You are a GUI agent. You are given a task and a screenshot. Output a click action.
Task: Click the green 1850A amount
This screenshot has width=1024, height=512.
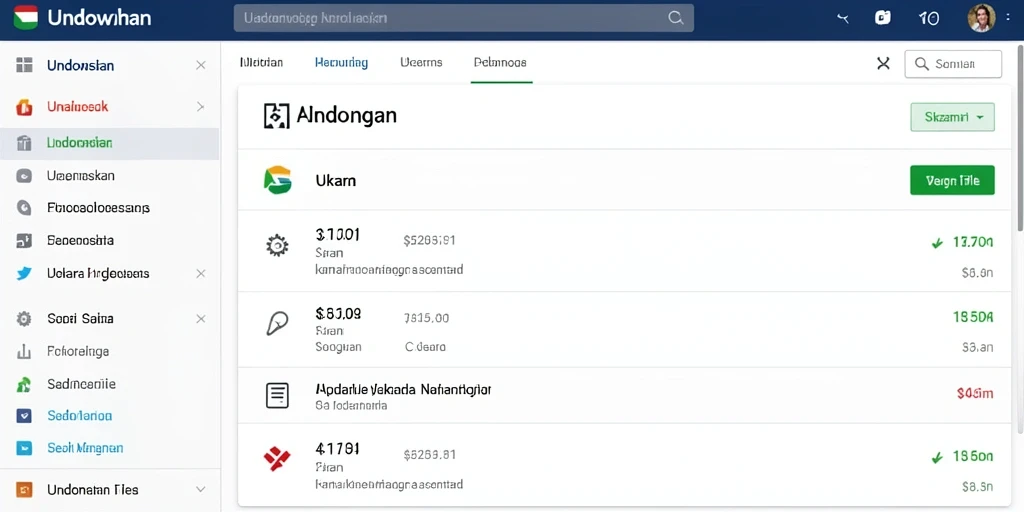(x=973, y=317)
